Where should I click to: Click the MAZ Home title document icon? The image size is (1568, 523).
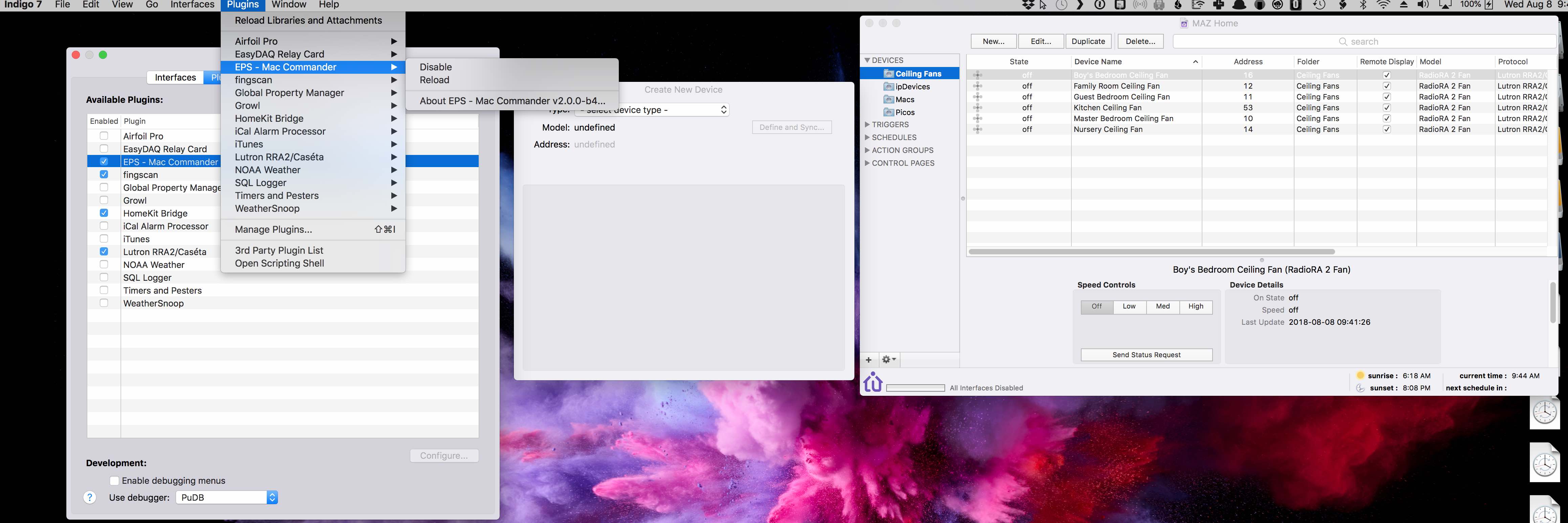[1184, 24]
